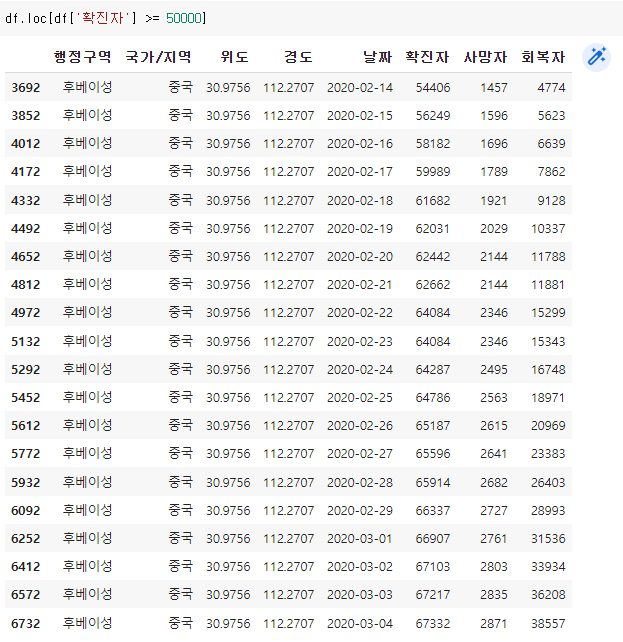Click date cell 2020-02-19

360,228
